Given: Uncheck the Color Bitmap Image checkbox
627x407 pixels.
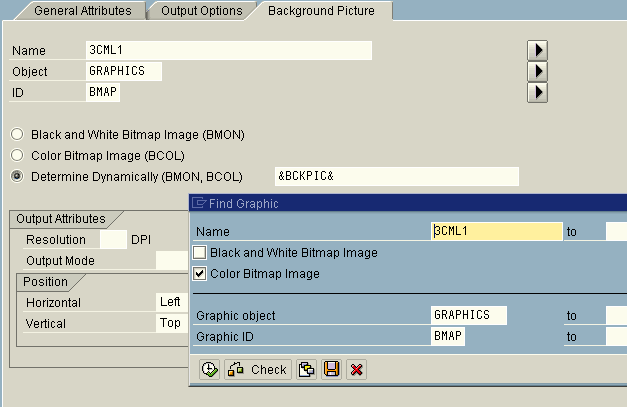Looking at the screenshot, I should pyautogui.click(x=201, y=273).
